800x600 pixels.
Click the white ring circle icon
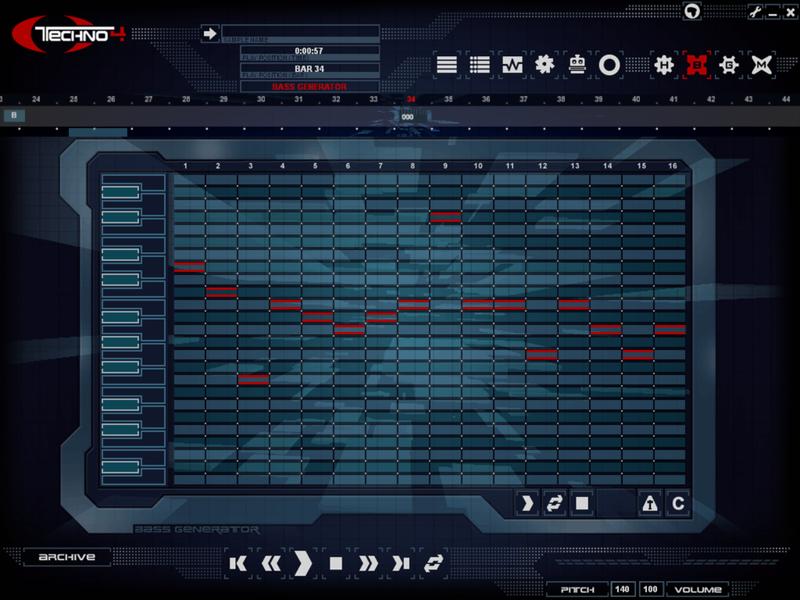[x=609, y=65]
